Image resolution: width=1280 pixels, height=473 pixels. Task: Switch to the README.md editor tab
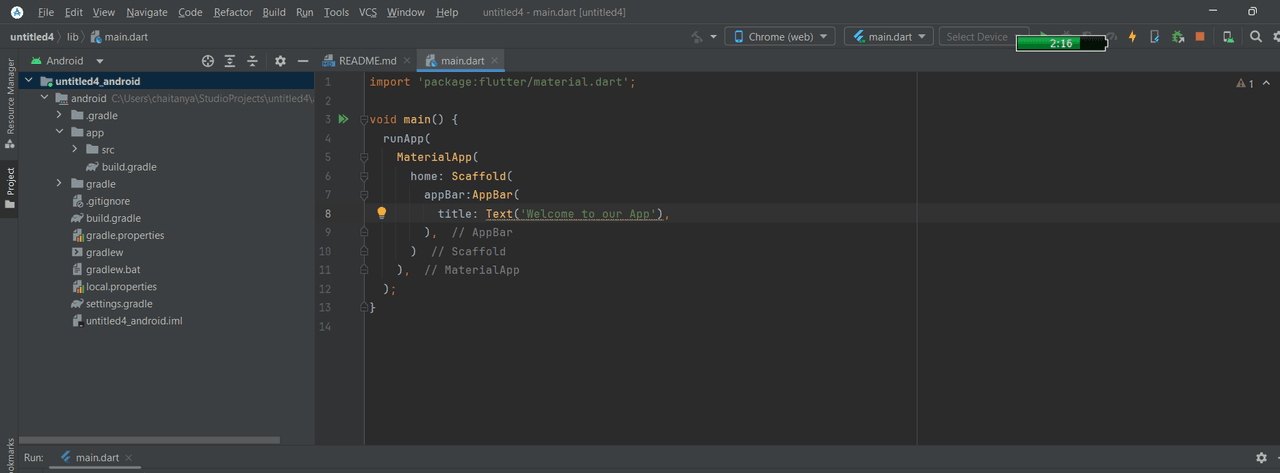coord(366,61)
